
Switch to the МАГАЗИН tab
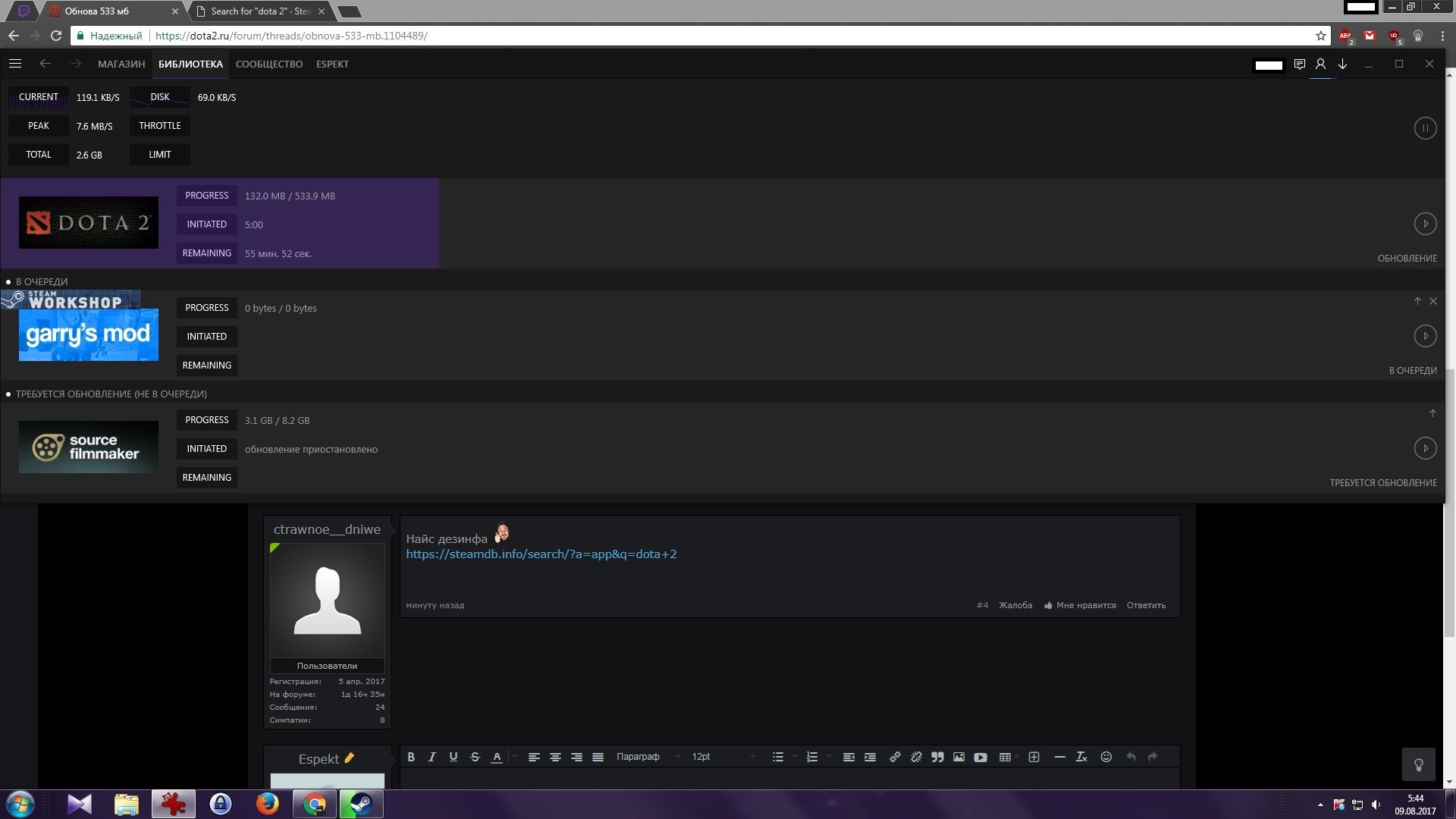(x=121, y=64)
